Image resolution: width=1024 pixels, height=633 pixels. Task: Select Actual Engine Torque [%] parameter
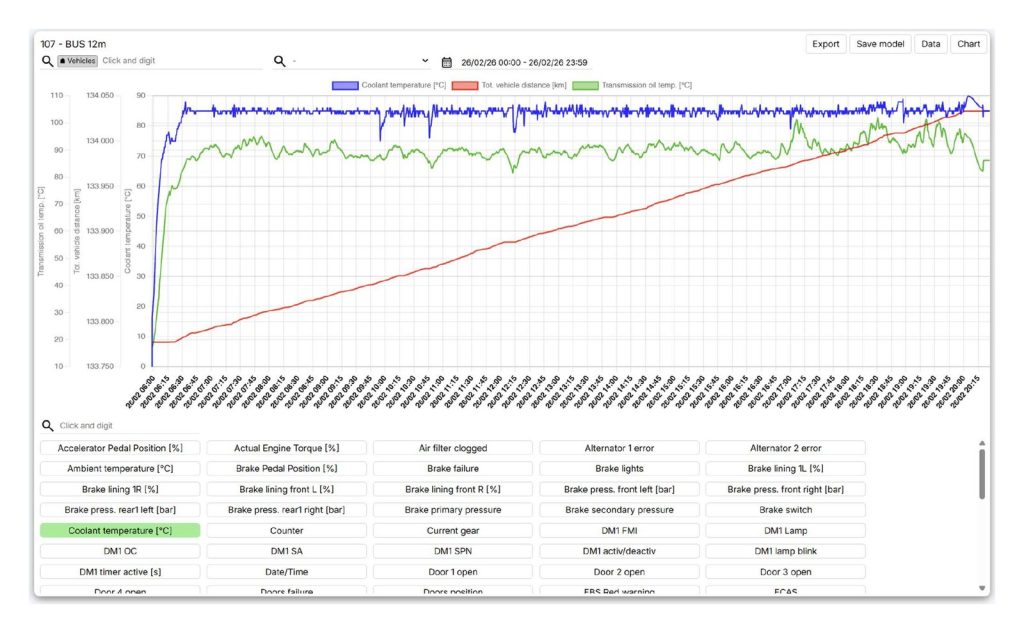[x=287, y=448]
